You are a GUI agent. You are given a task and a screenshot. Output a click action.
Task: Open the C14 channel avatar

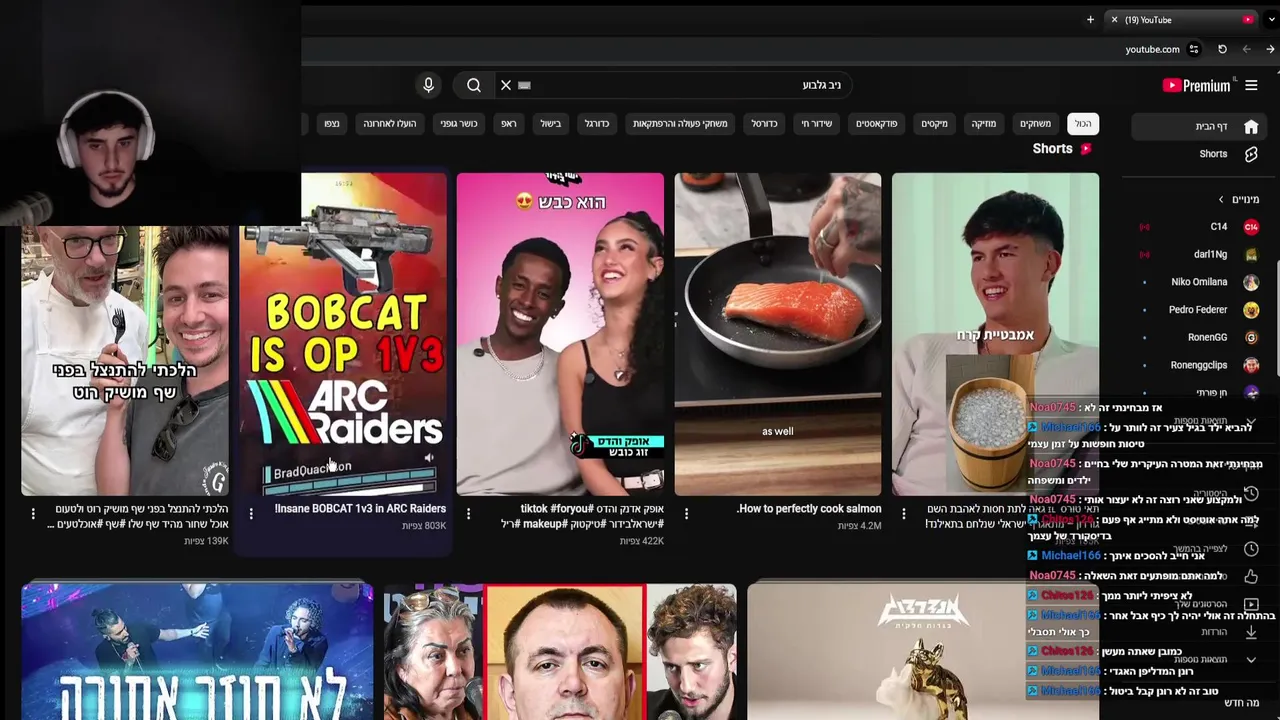pyautogui.click(x=1251, y=227)
